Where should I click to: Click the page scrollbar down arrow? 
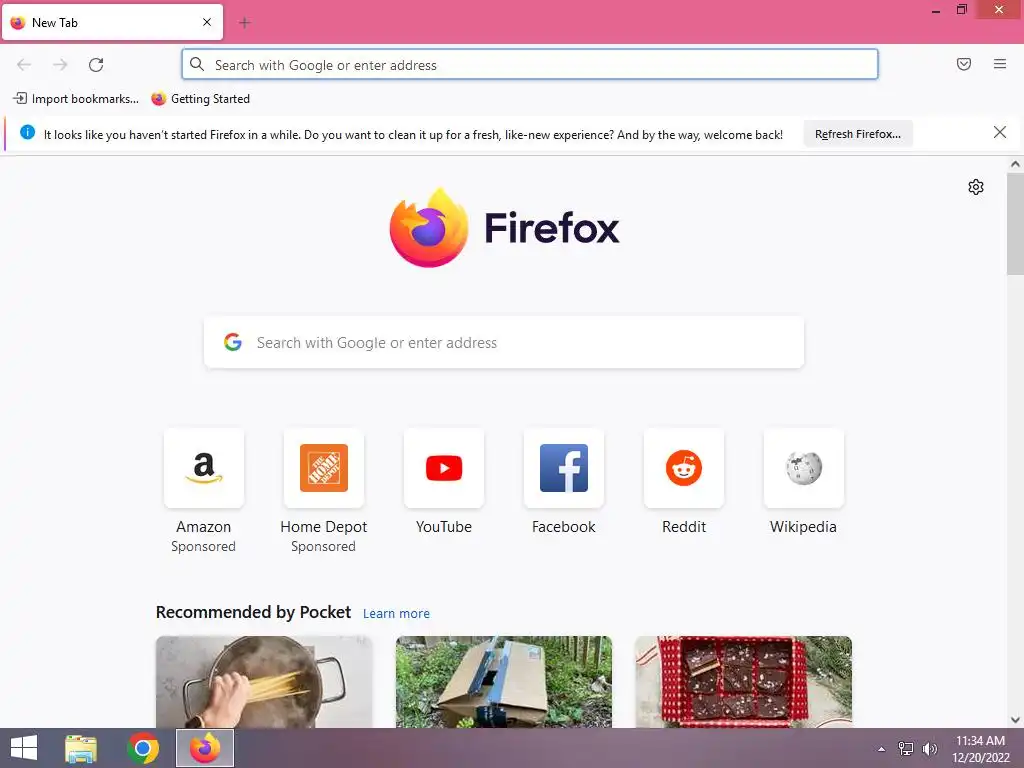1014,720
